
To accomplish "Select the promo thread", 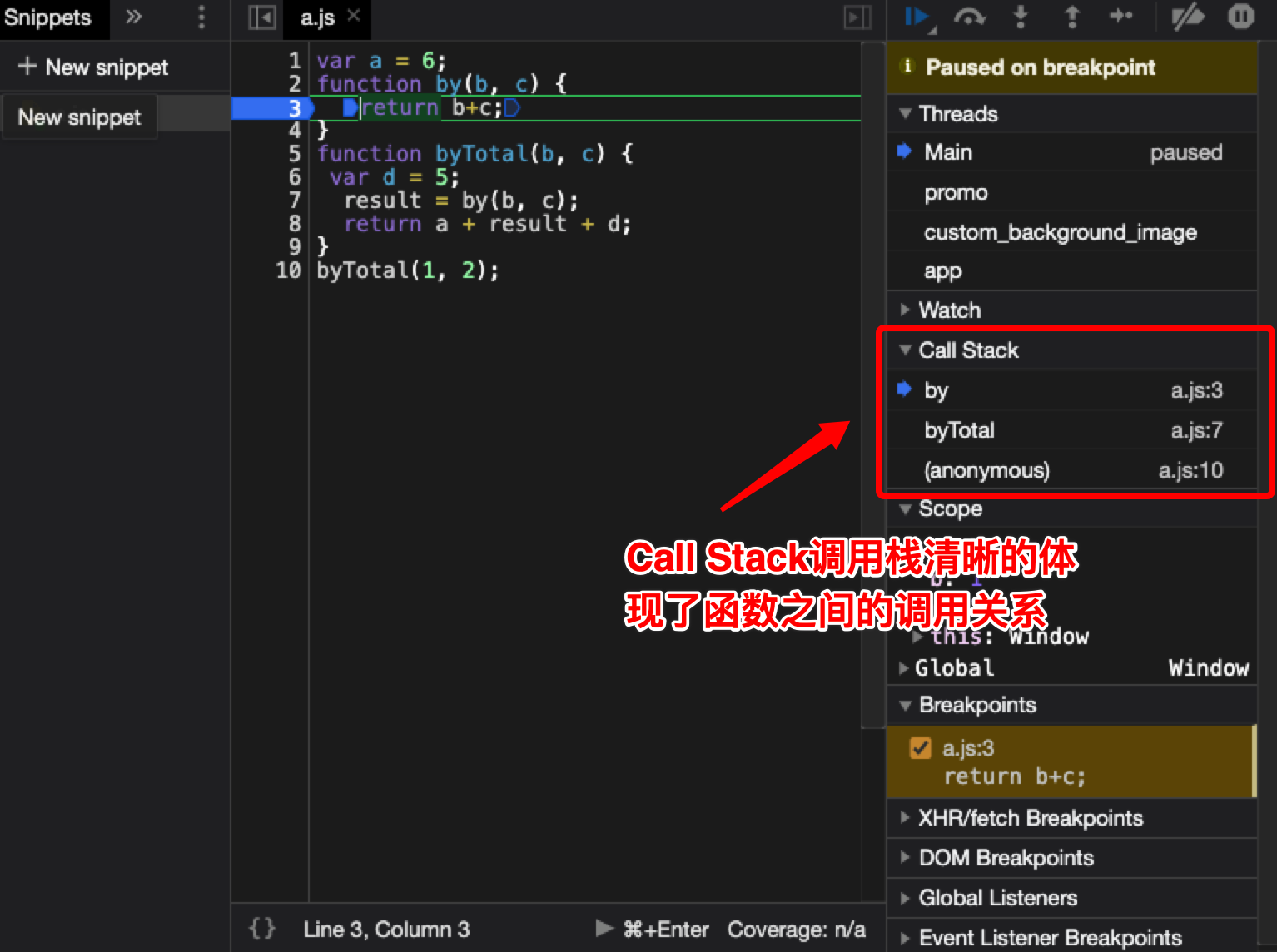I will click(1071, 192).
